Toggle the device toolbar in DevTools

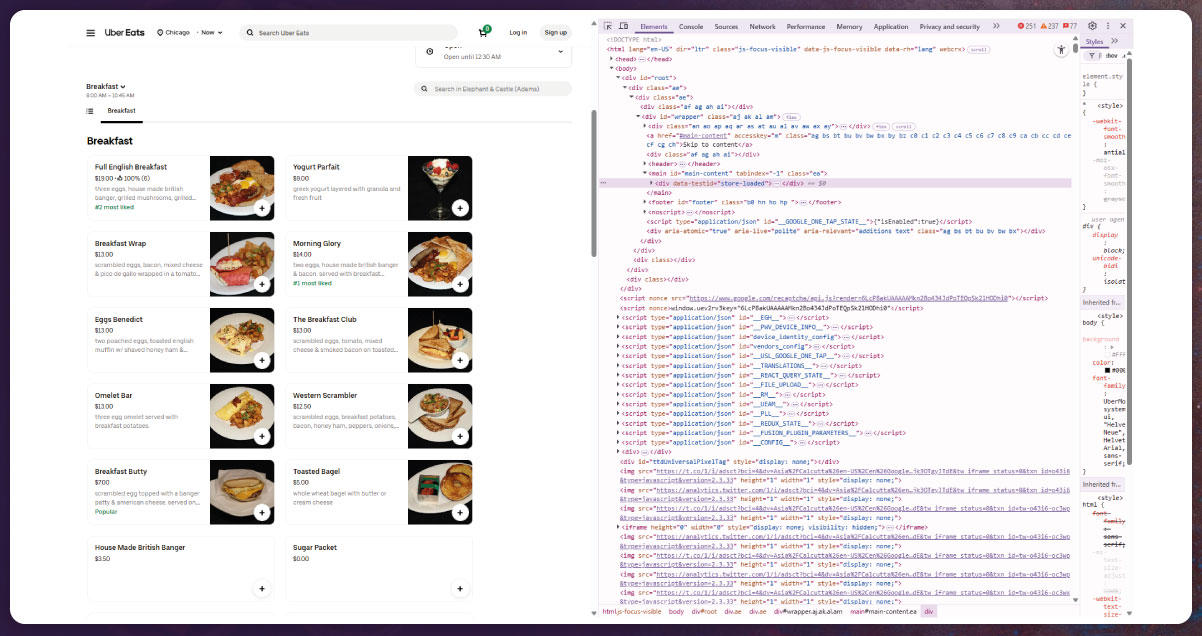click(624, 27)
